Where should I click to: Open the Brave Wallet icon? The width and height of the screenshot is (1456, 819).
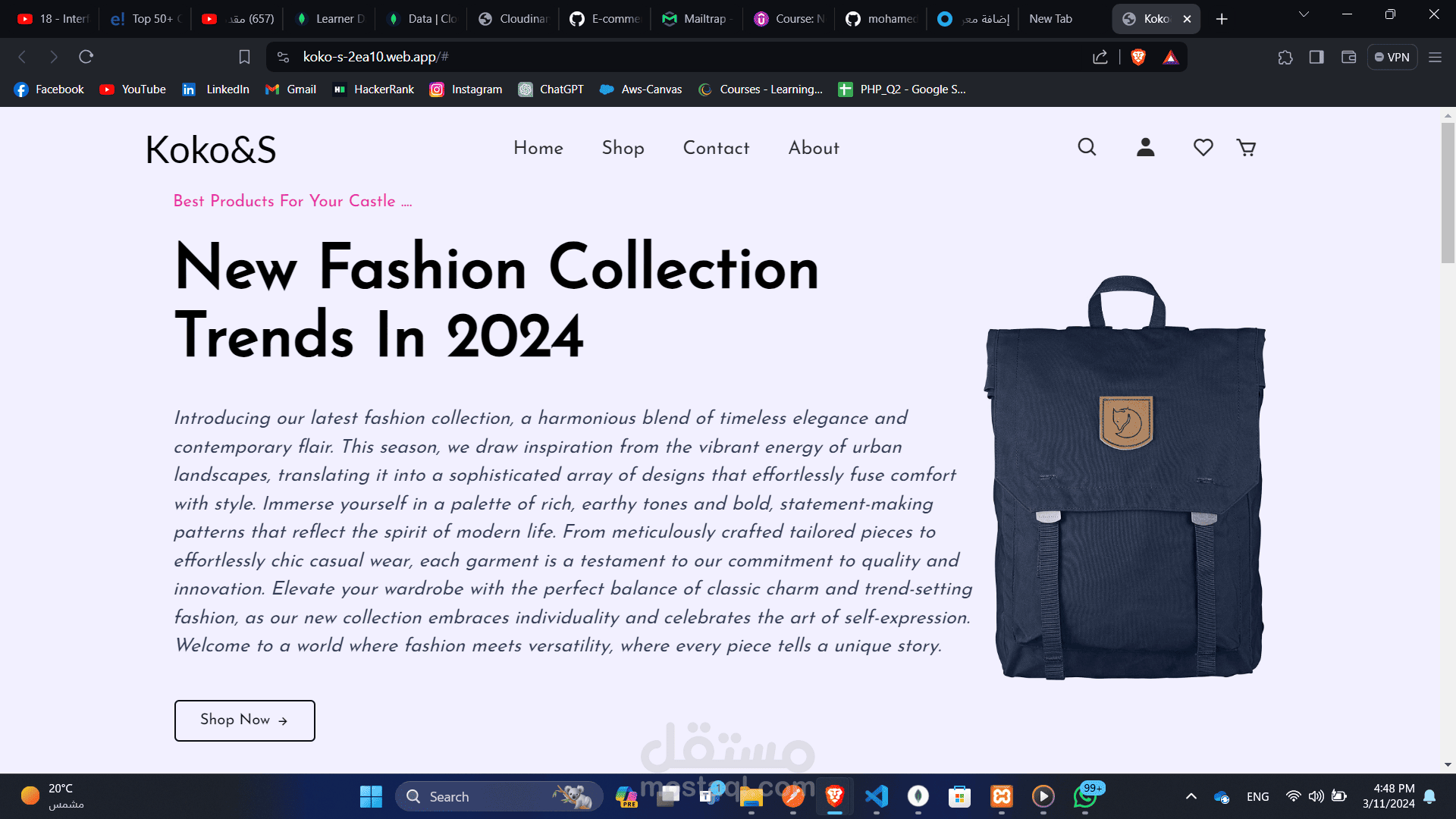1348,57
